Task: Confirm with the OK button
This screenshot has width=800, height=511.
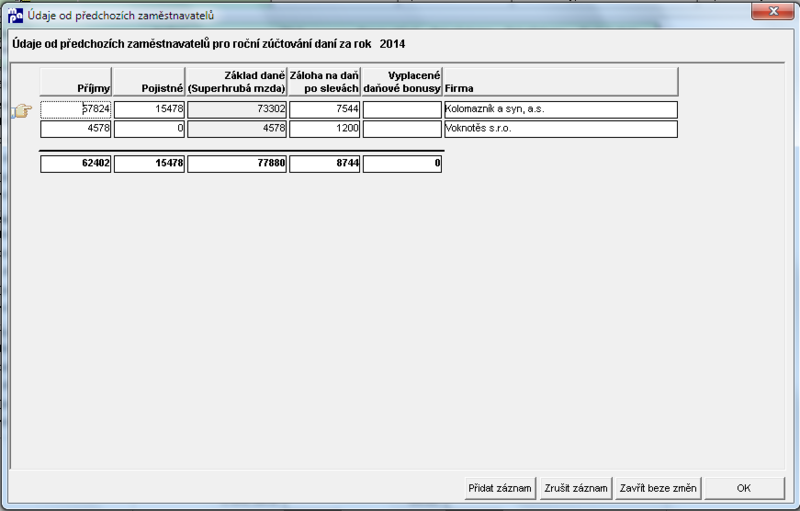Action: click(x=744, y=488)
